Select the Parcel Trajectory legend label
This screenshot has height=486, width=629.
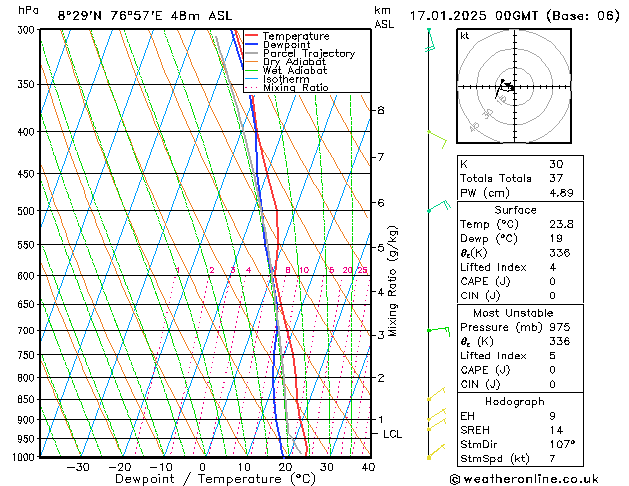(x=309, y=53)
